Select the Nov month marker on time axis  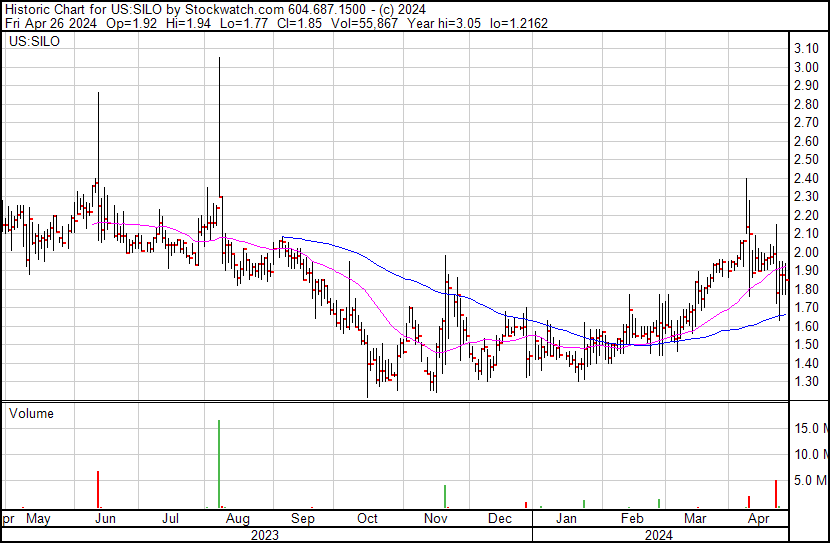click(435, 519)
